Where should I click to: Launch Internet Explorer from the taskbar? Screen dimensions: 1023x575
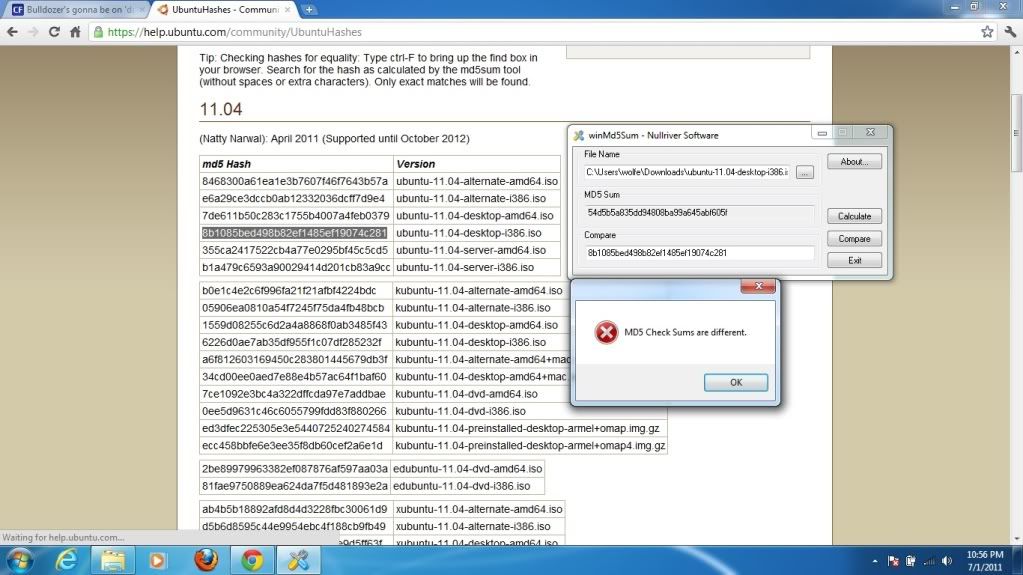pos(66,561)
